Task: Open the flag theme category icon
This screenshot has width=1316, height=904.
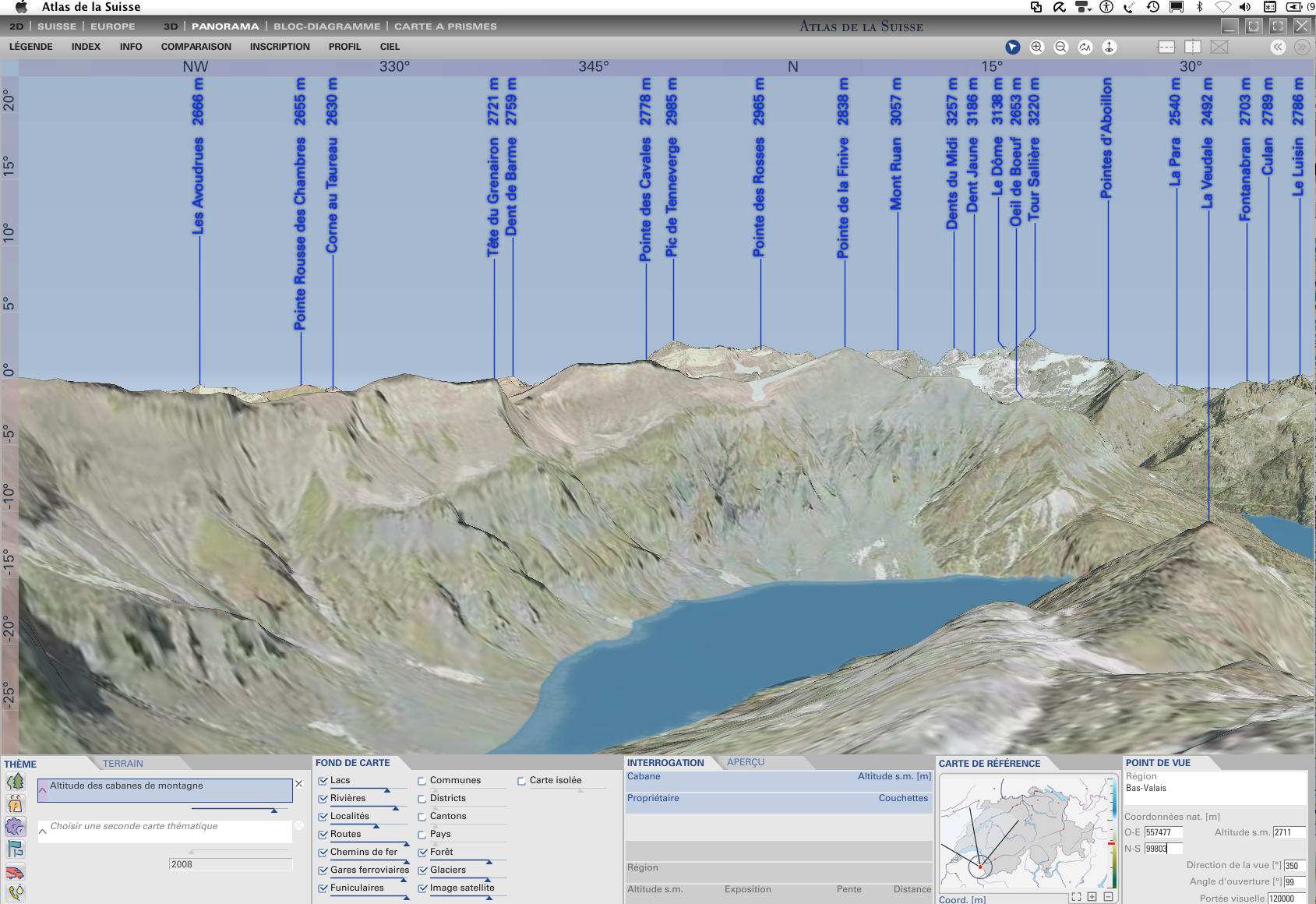Action: coord(15,849)
